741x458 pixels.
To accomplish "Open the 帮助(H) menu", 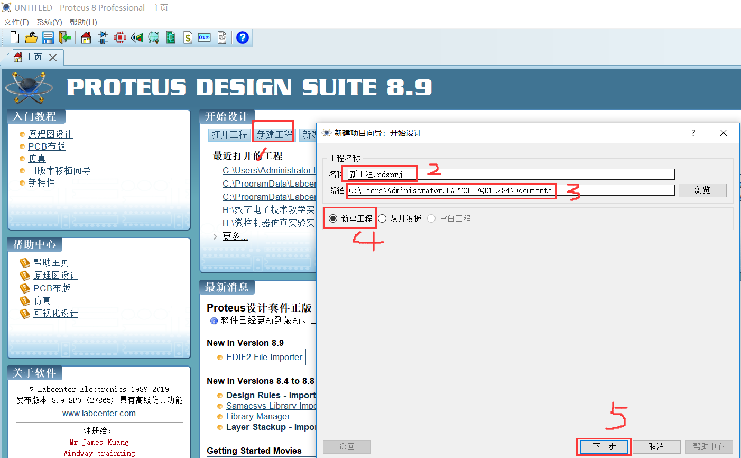I will 83,22.
